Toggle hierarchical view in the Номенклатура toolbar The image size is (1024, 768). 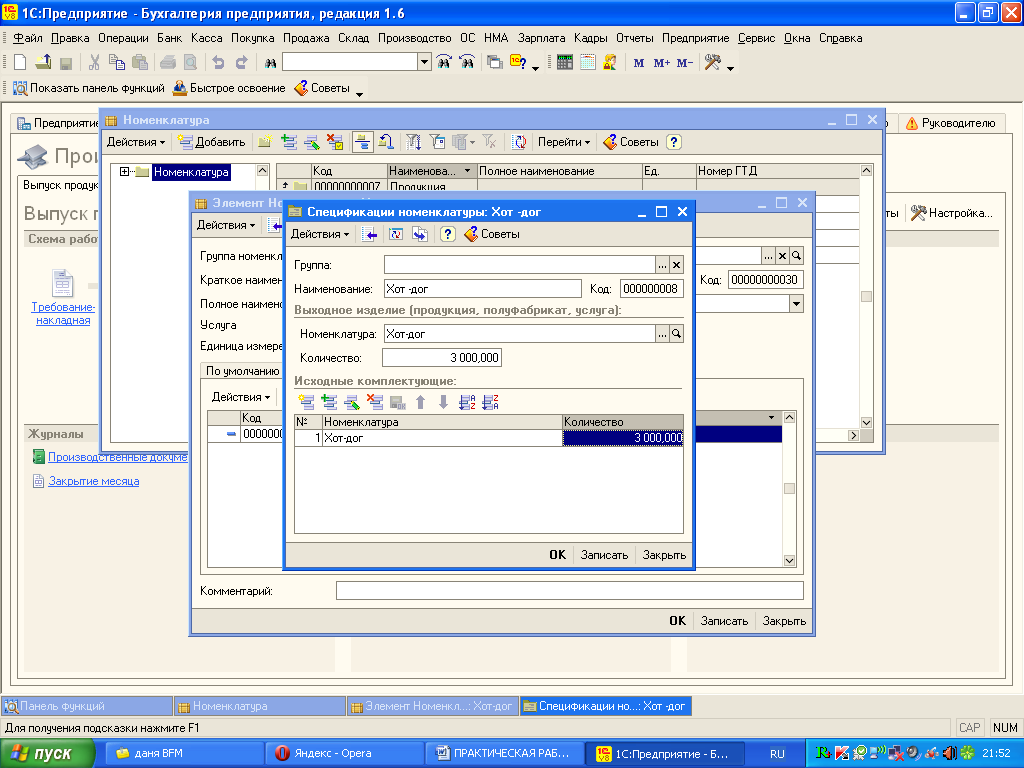click(362, 142)
